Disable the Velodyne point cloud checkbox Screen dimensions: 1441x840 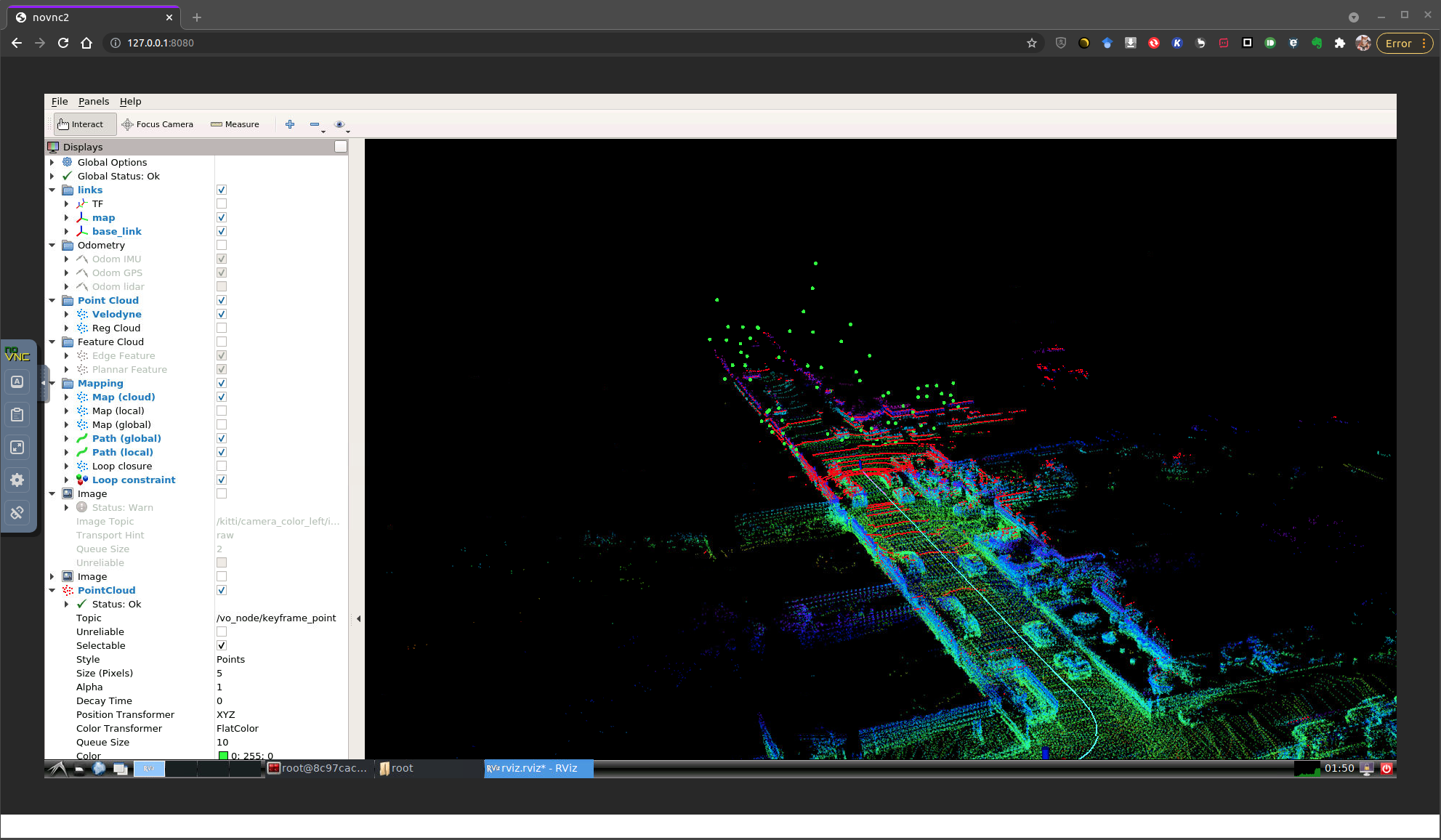coord(222,315)
